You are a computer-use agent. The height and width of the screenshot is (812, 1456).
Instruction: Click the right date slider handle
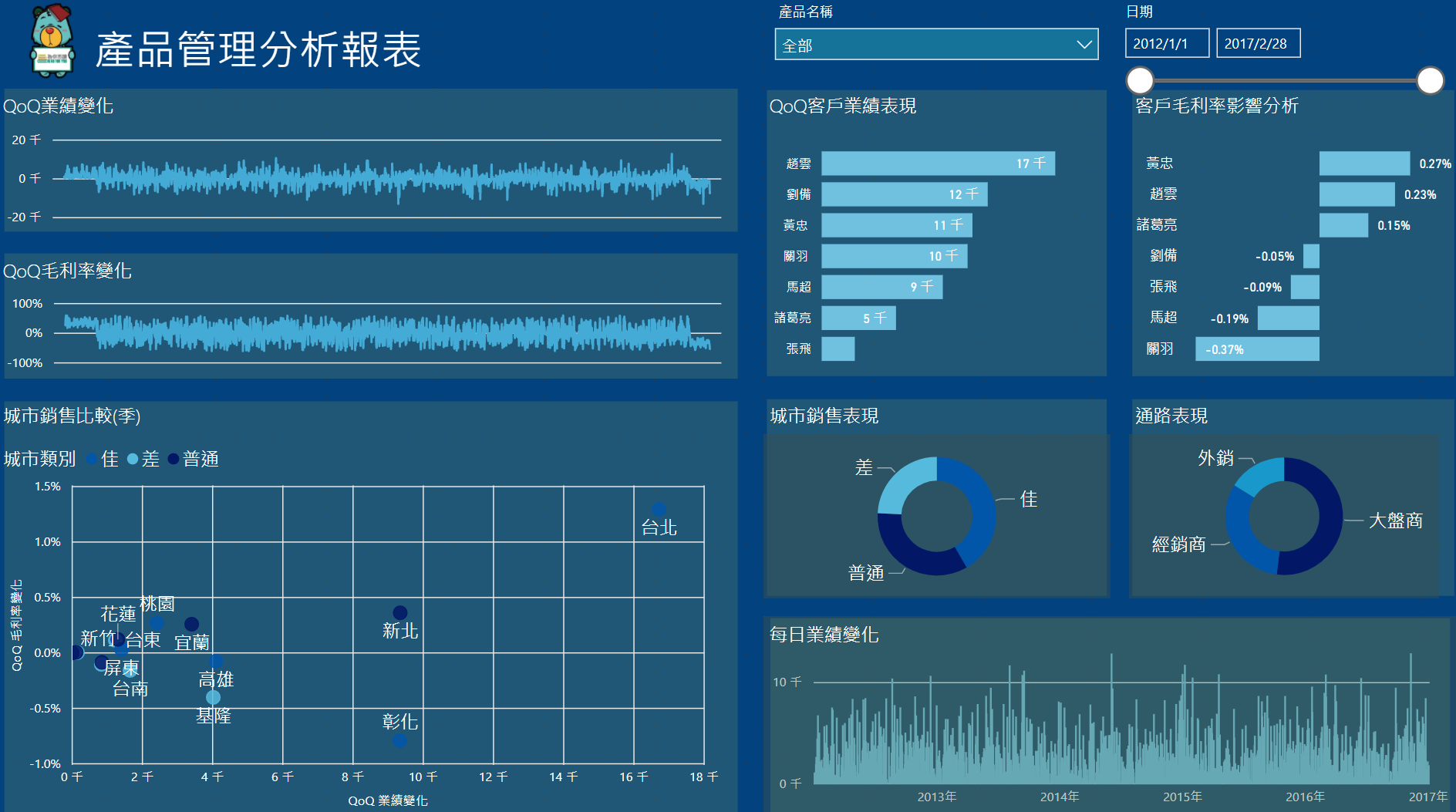click(x=1430, y=80)
